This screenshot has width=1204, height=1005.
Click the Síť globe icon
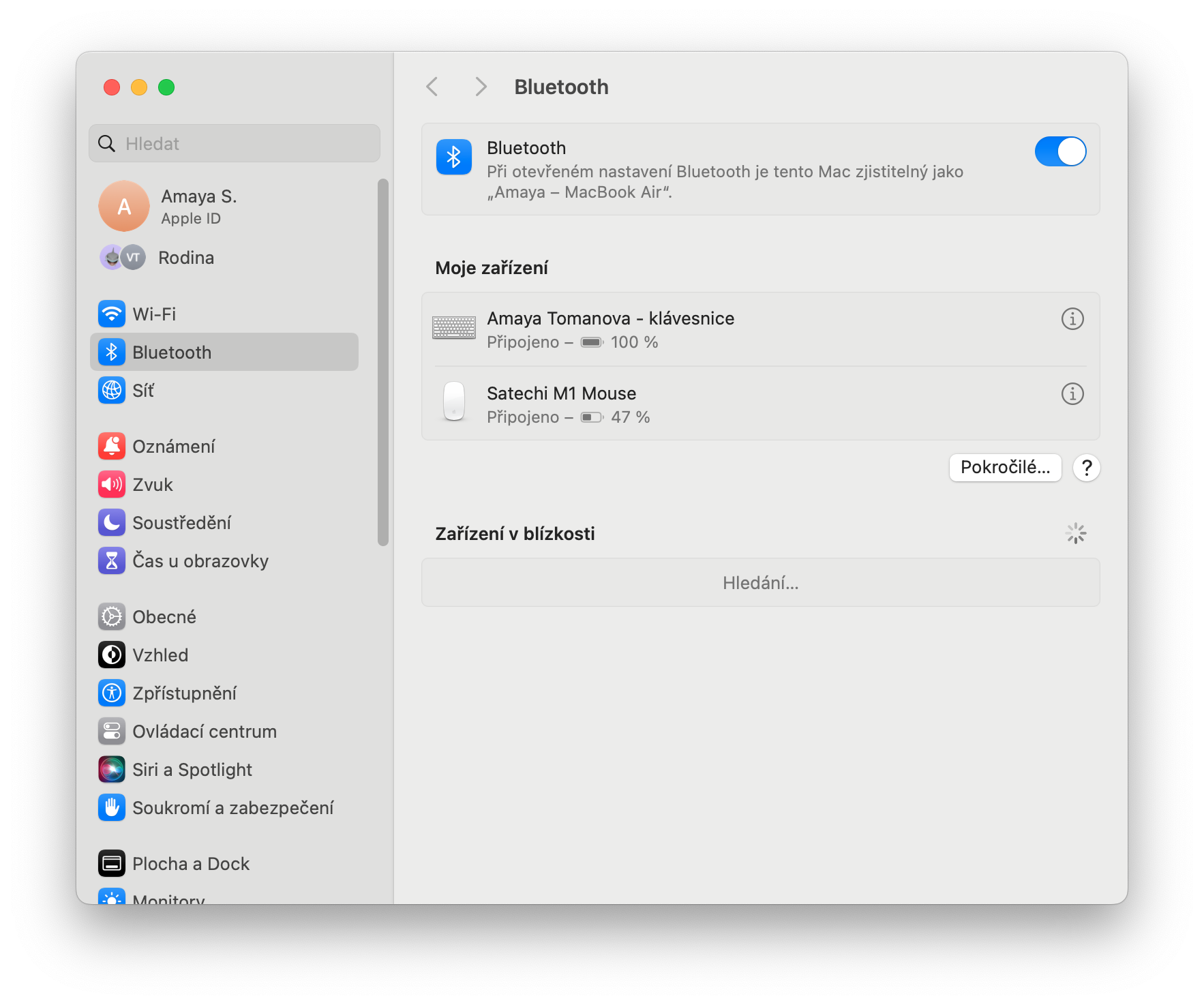(x=112, y=391)
